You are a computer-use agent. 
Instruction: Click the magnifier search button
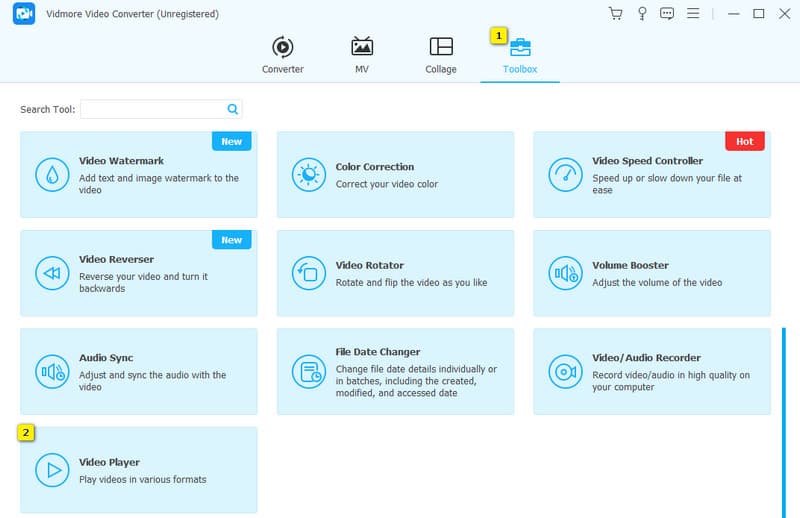coord(233,109)
